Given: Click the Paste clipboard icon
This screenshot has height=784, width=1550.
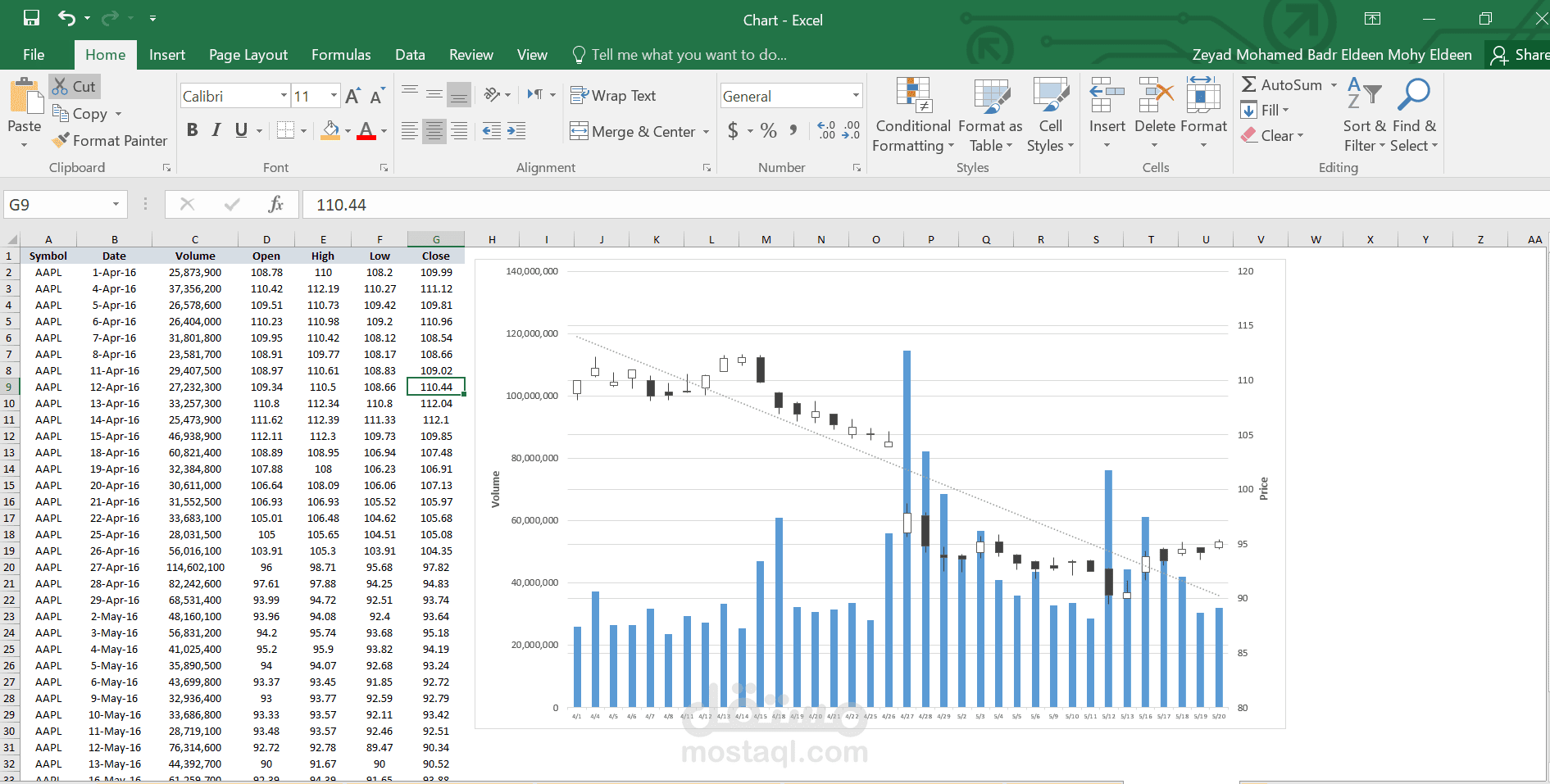Looking at the screenshot, I should click(25, 97).
